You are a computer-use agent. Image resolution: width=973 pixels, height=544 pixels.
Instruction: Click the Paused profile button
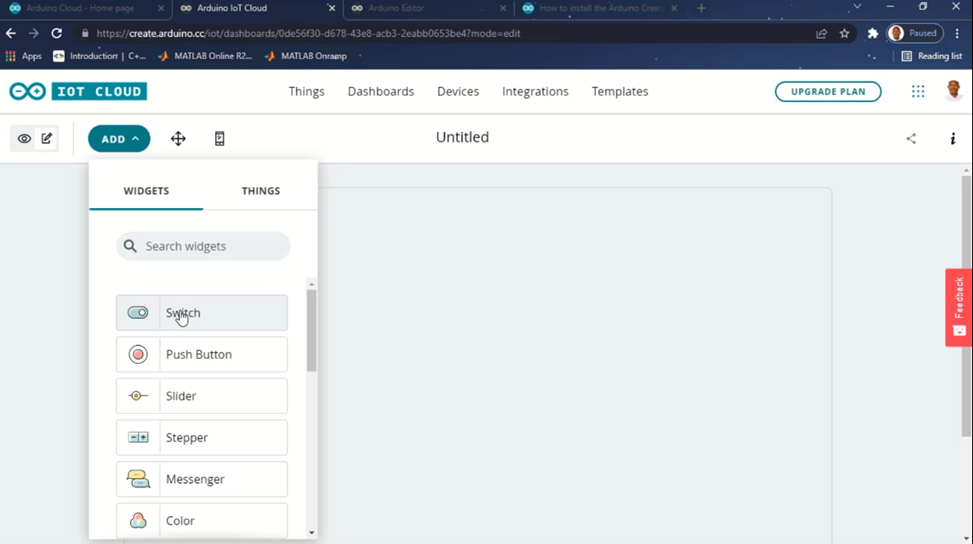[915, 33]
